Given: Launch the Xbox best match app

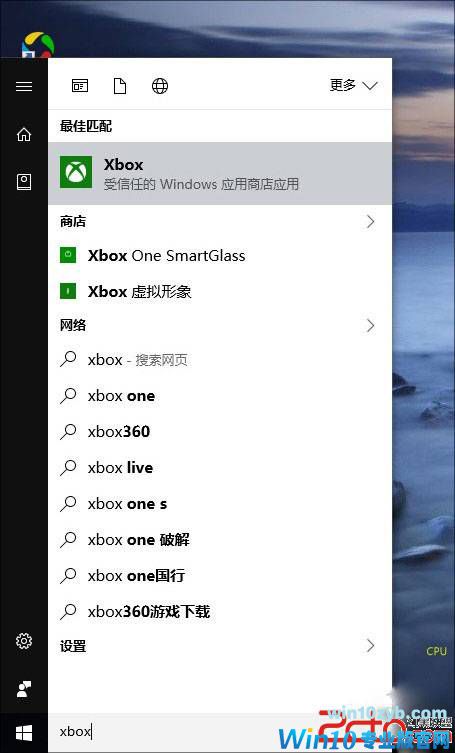Looking at the screenshot, I should (x=220, y=173).
